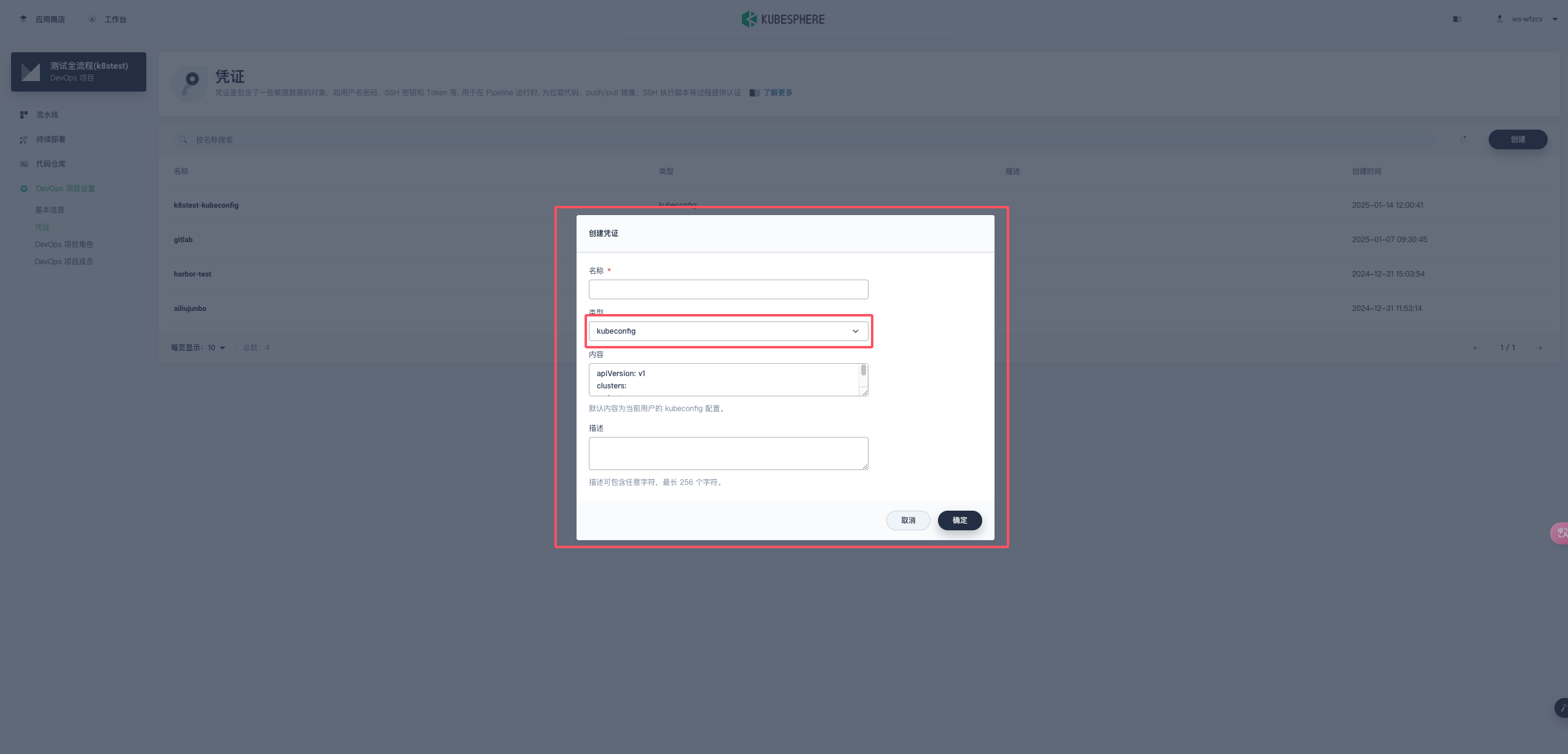Click the refresh icon beside 创建 button

coord(1464,139)
